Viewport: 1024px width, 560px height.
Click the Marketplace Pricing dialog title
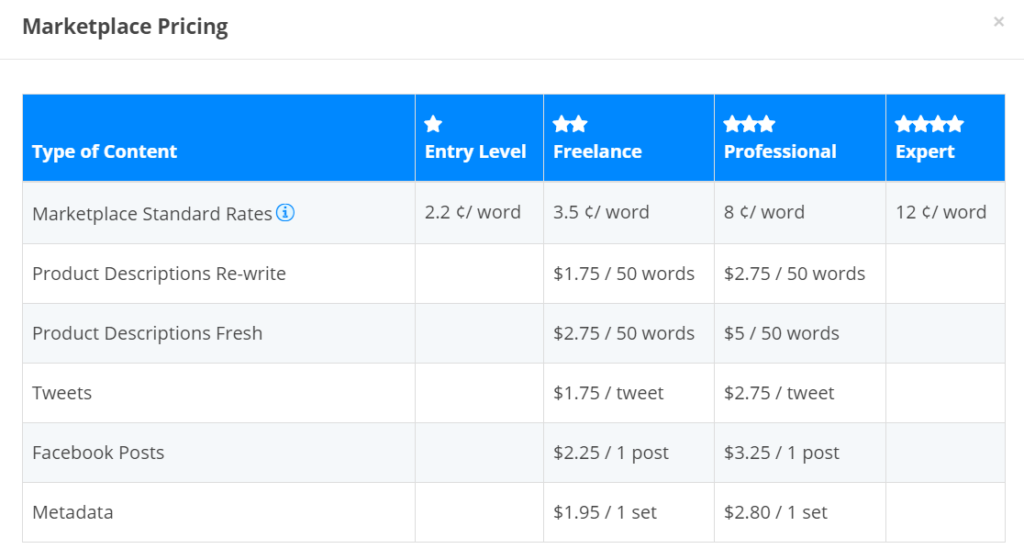(x=125, y=26)
